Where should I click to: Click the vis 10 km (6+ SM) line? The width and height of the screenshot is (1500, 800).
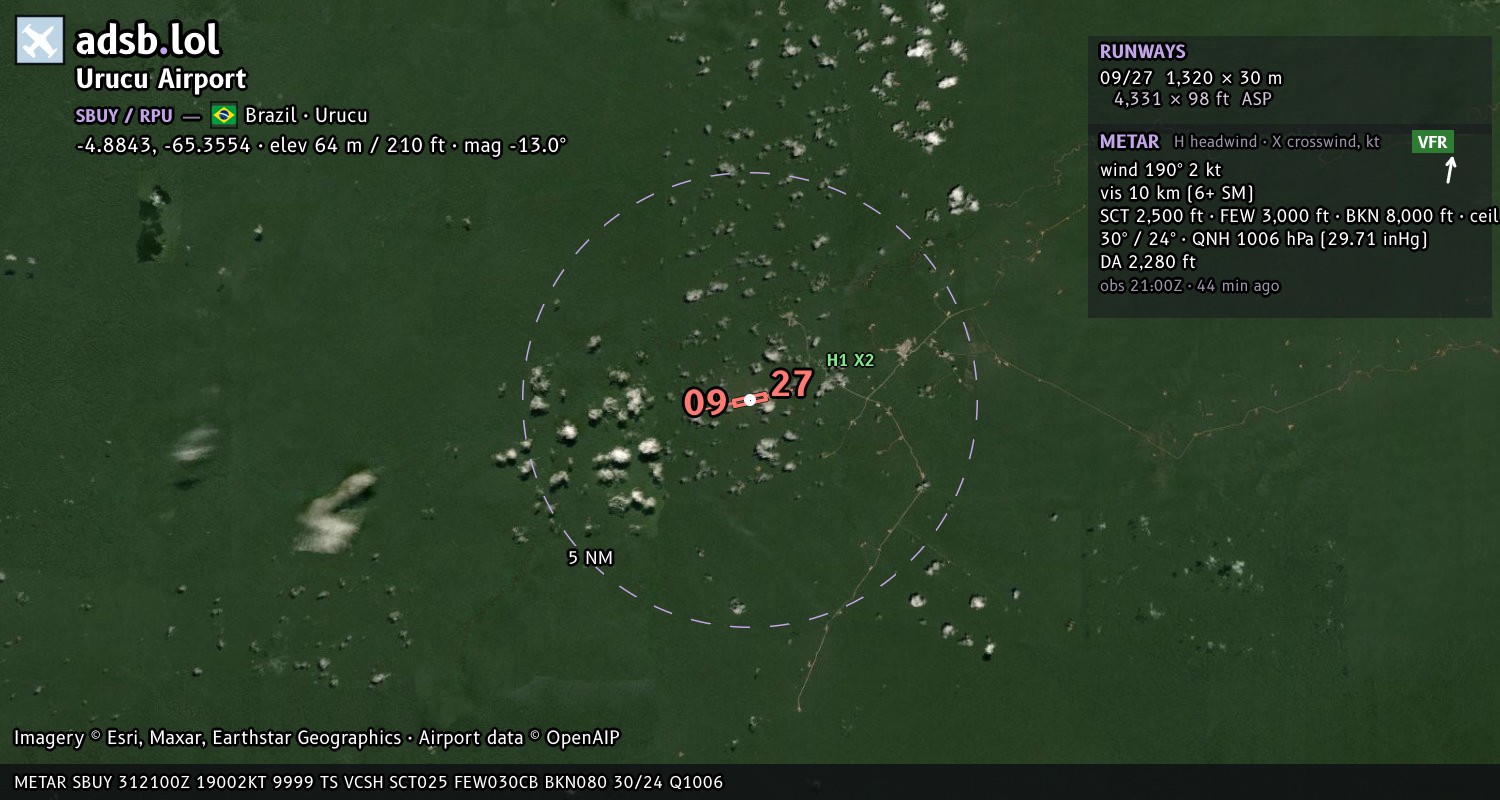(1177, 193)
